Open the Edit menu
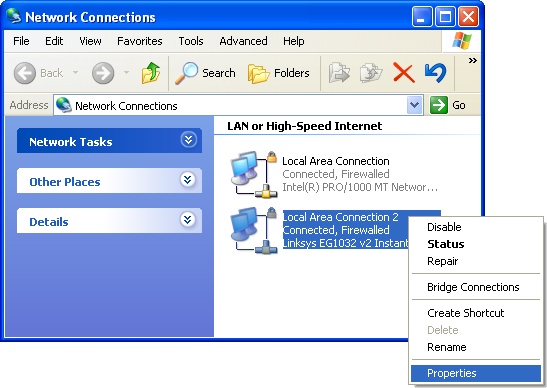The image size is (547, 388). pyautogui.click(x=54, y=41)
